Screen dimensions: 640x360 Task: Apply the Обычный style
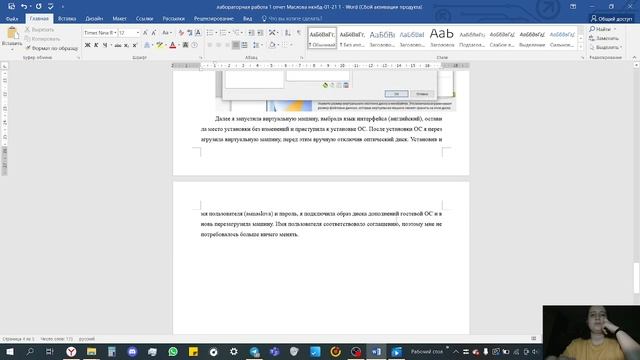[x=322, y=38]
